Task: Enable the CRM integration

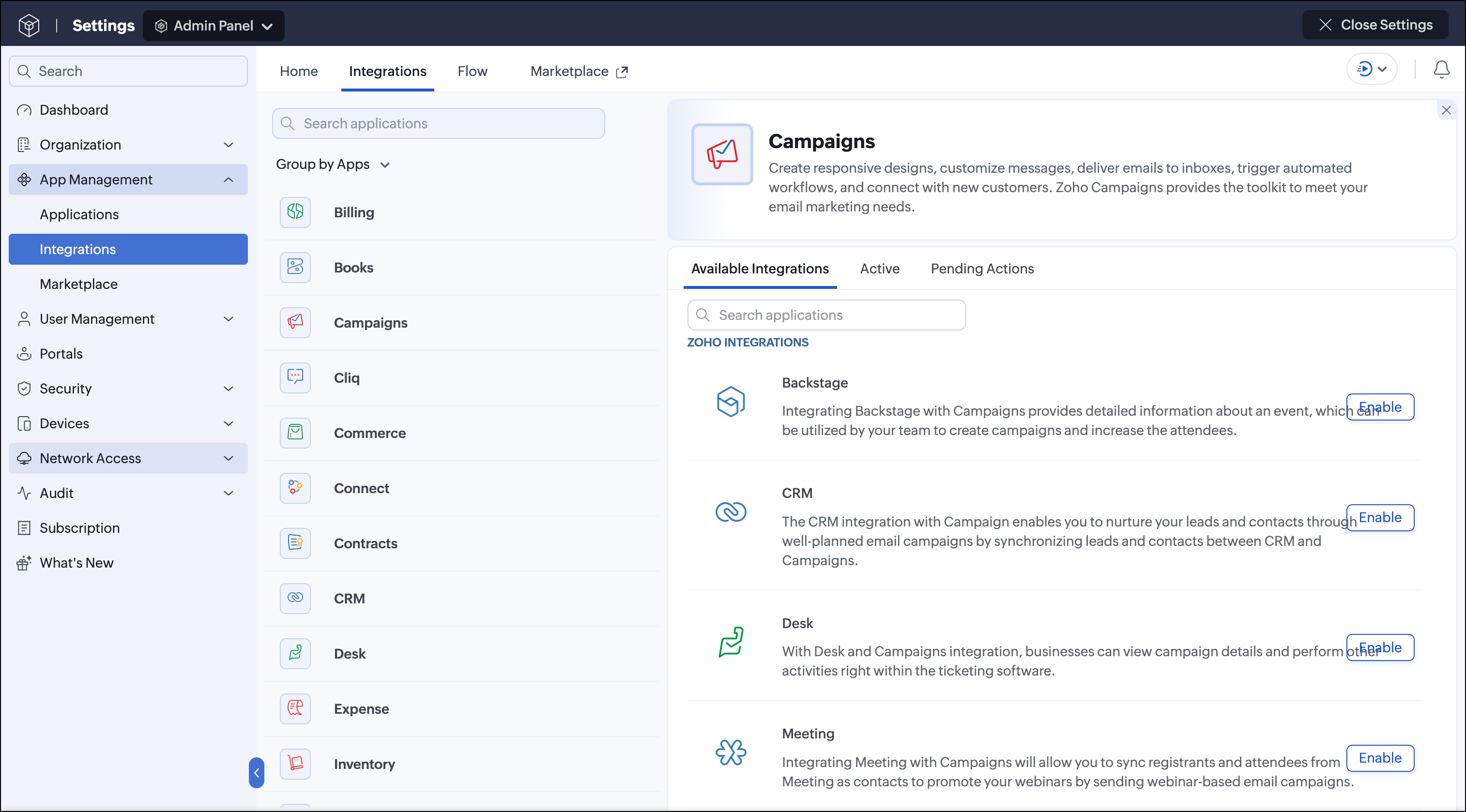Action: click(x=1379, y=517)
